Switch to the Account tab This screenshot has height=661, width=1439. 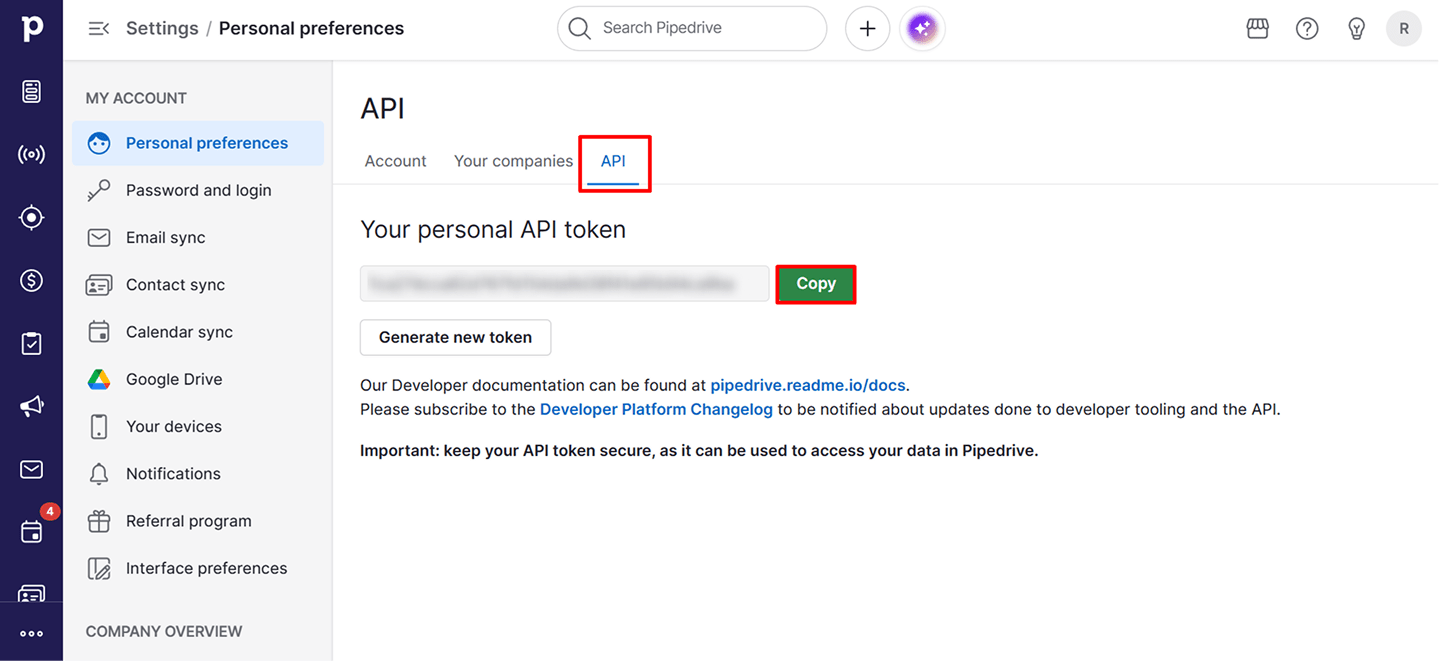click(x=395, y=160)
